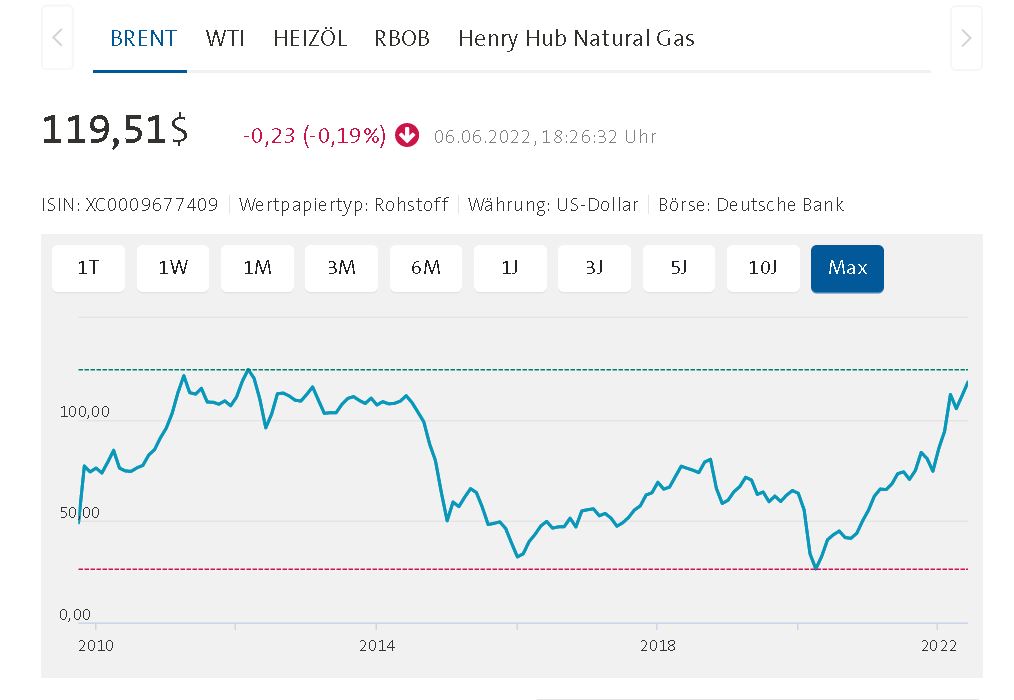Switch to the WTI tab
This screenshot has height=700, width=1014.
(225, 39)
